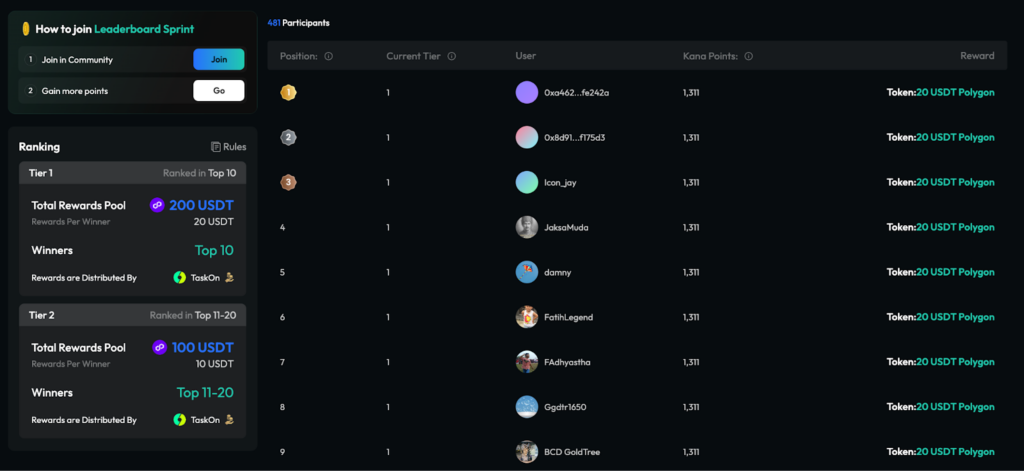Click the Join button for community

(218, 59)
